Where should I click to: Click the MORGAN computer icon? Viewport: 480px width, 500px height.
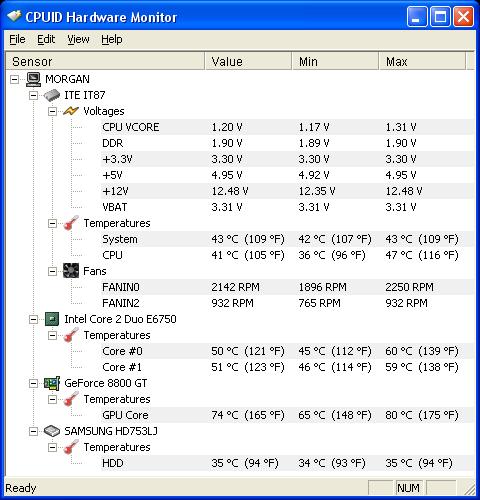[x=34, y=79]
